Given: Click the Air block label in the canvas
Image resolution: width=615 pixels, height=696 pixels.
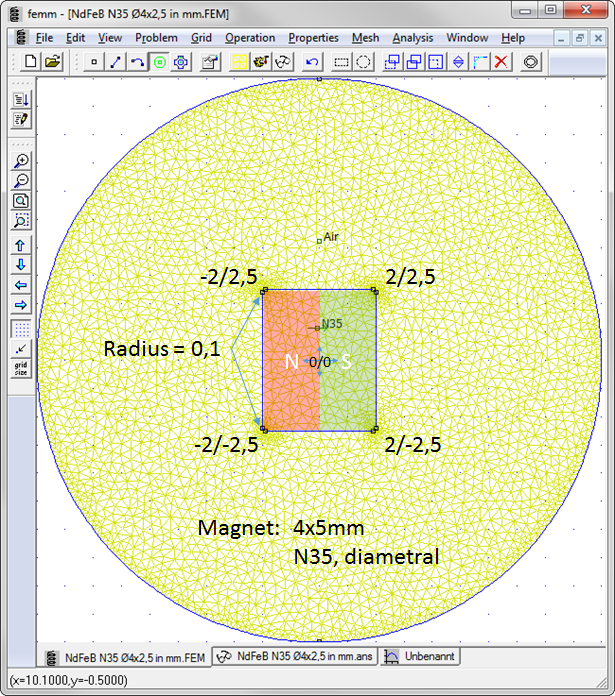Looking at the screenshot, I should (x=319, y=241).
